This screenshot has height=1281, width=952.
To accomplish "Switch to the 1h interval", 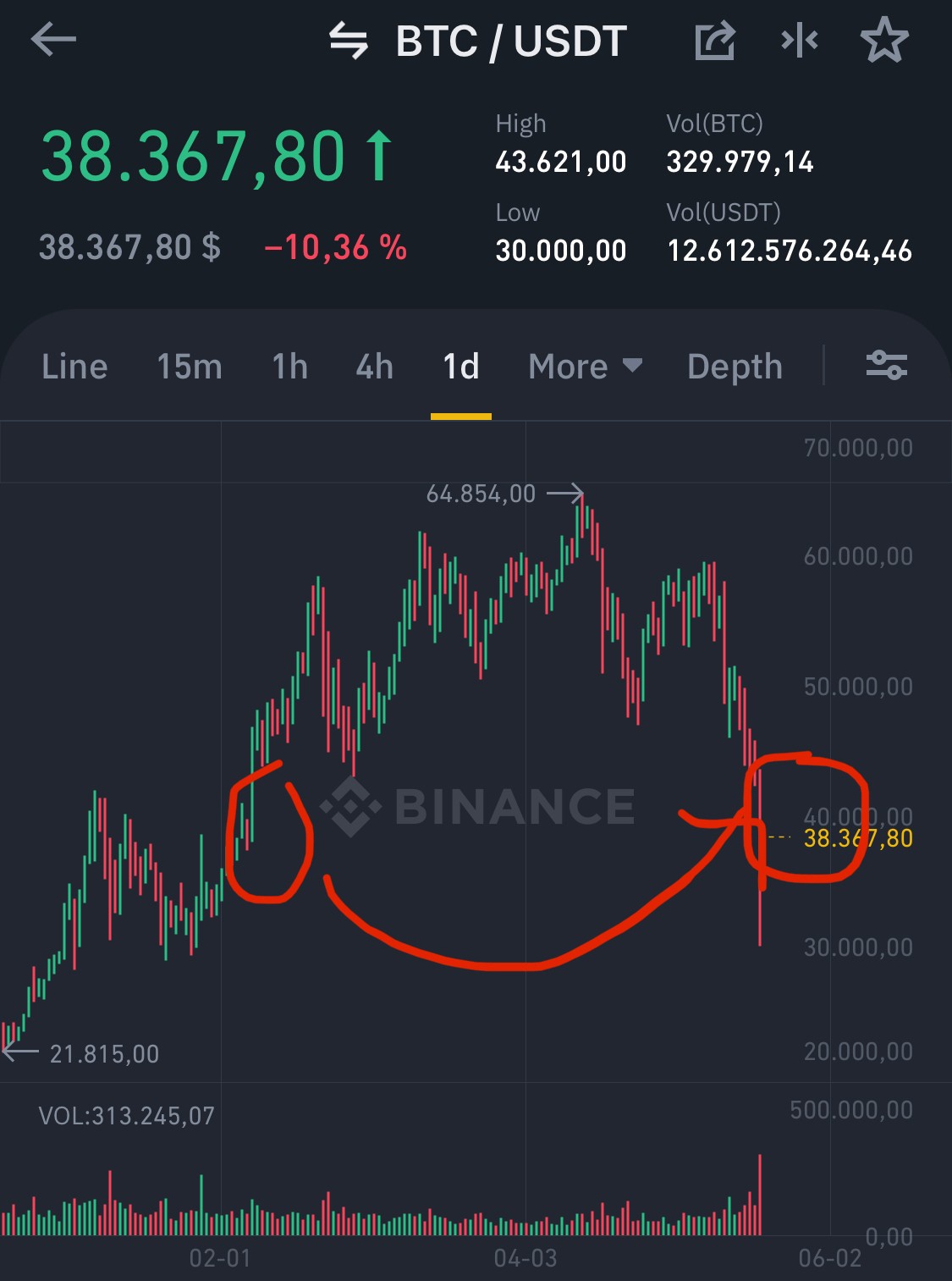I will click(289, 367).
